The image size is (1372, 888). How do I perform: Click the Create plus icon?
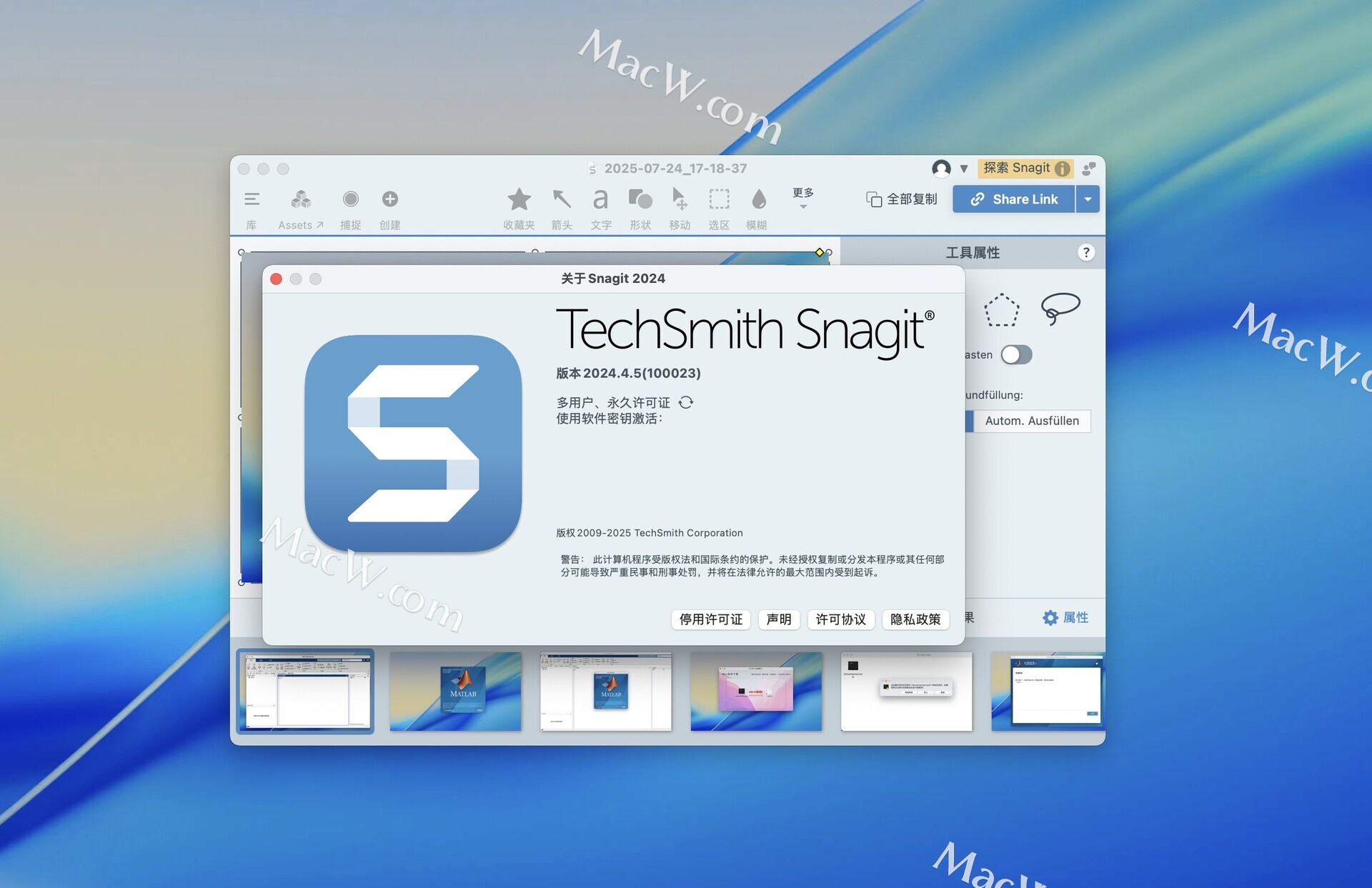(389, 199)
